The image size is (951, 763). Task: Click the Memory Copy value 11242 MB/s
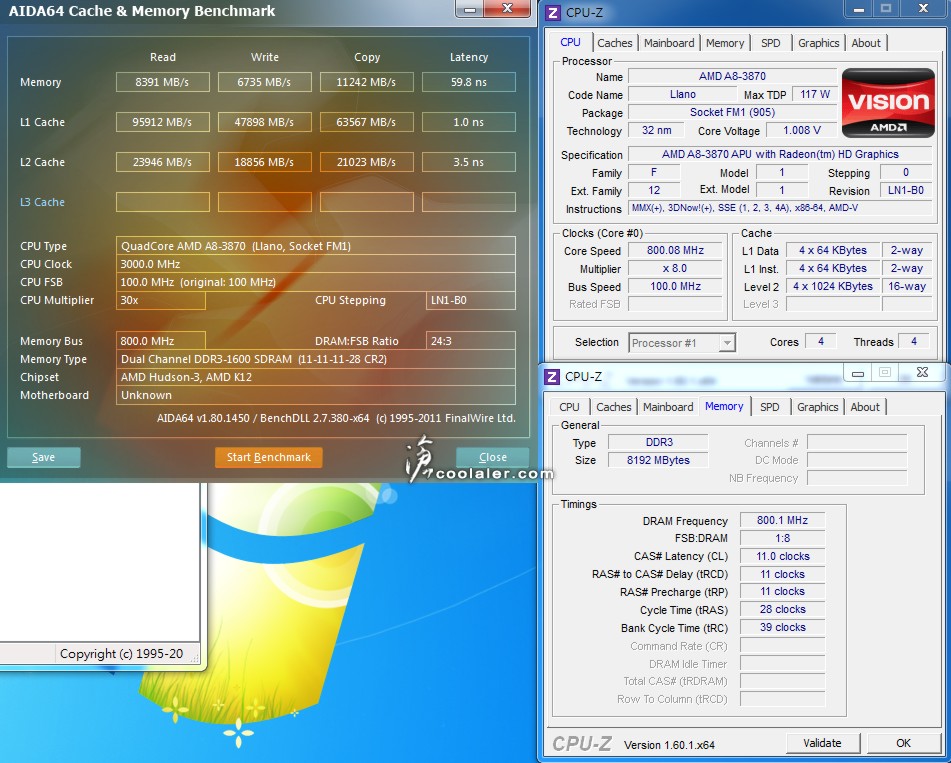pyautogui.click(x=366, y=82)
